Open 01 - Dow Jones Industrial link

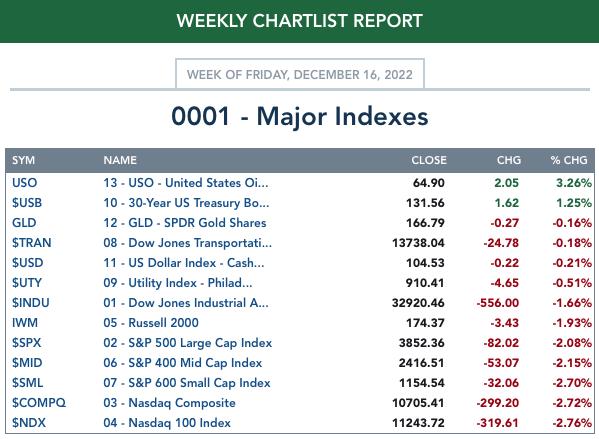pyautogui.click(x=186, y=303)
